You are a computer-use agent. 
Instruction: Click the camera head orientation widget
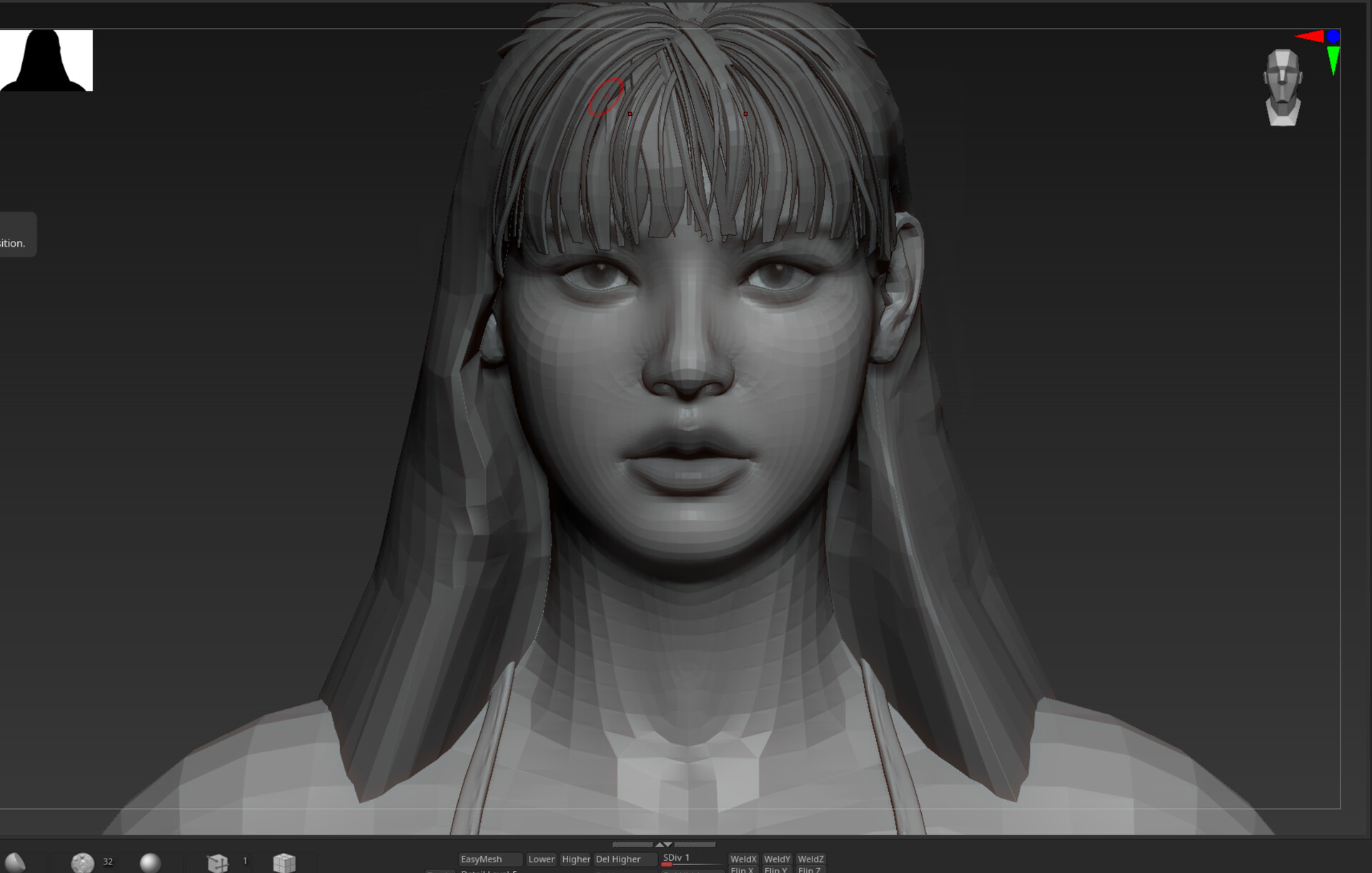tap(1283, 86)
